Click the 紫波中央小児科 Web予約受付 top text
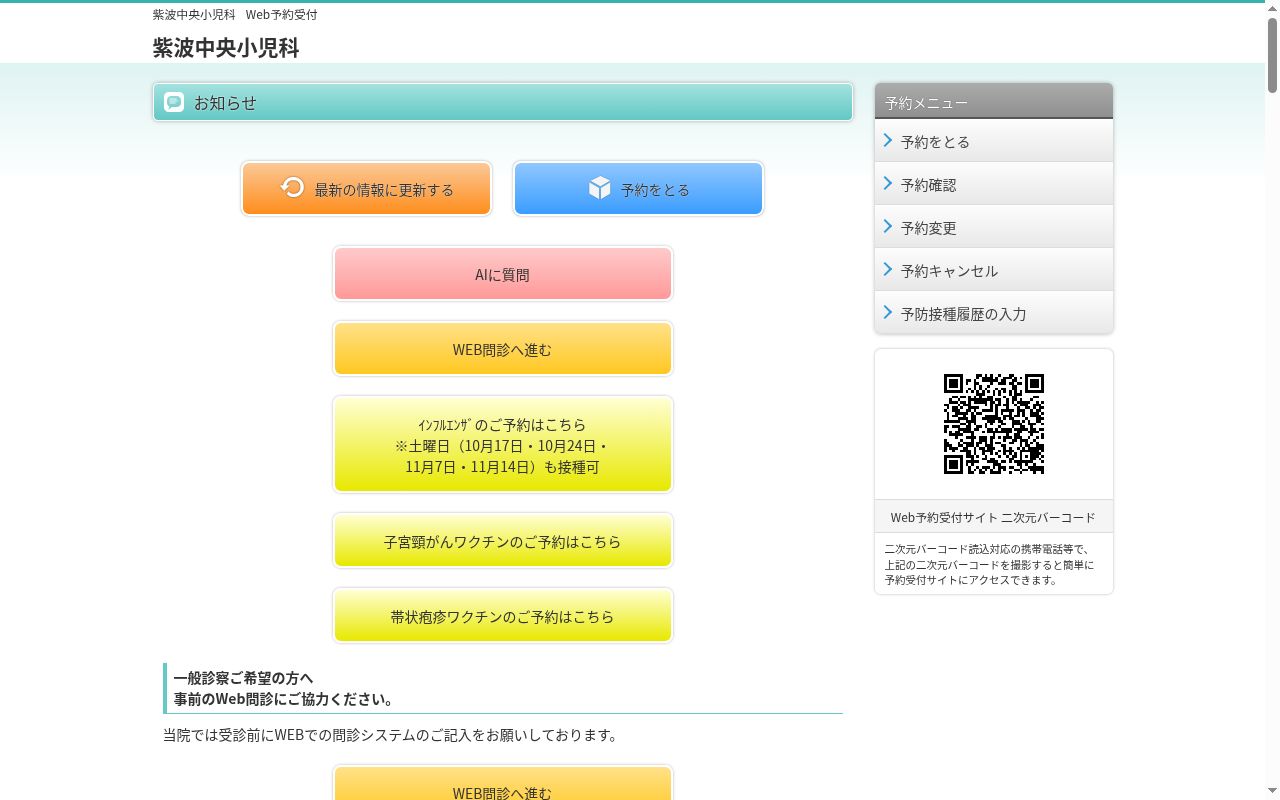The height and width of the screenshot is (800, 1280). click(235, 14)
